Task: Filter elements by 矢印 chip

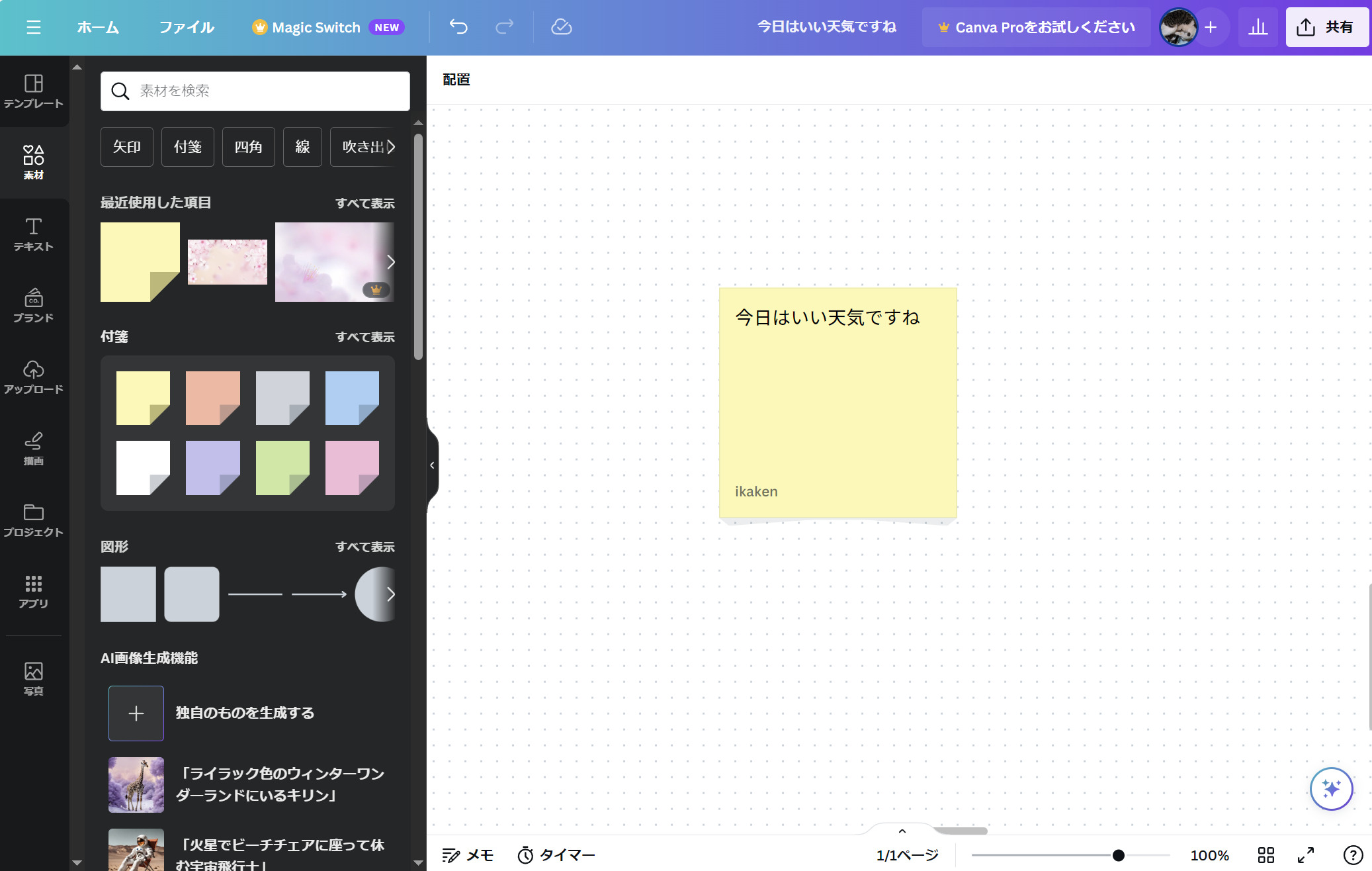Action: [x=127, y=147]
